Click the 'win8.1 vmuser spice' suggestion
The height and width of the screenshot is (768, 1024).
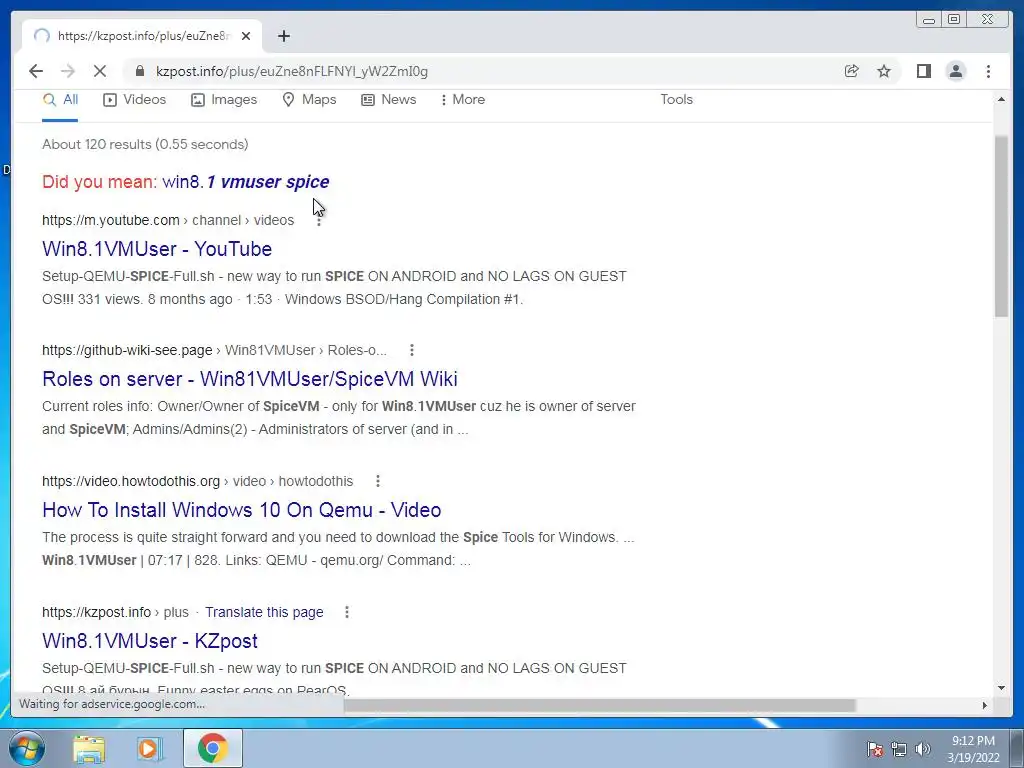point(246,182)
